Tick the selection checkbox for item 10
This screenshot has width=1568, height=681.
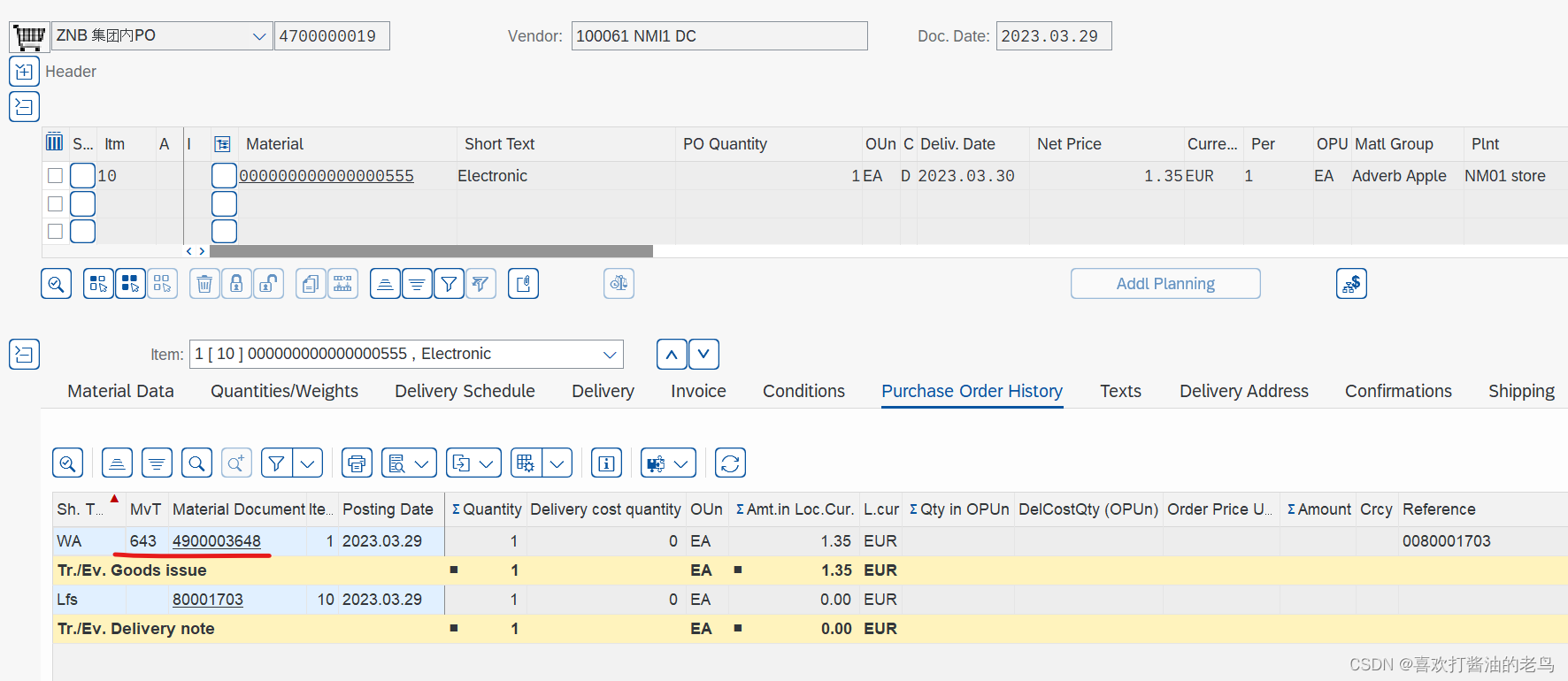point(55,176)
